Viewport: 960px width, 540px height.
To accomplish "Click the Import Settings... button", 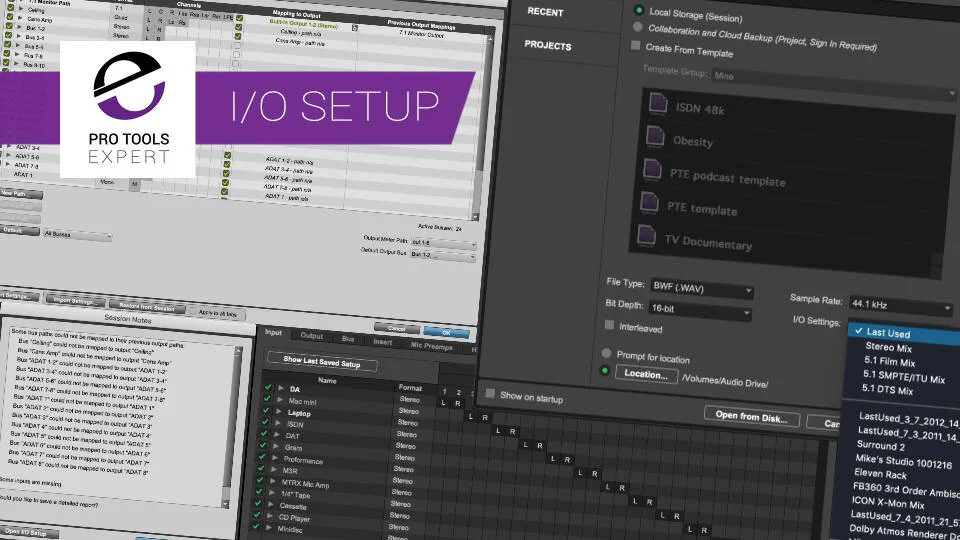I will pyautogui.click(x=73, y=301).
